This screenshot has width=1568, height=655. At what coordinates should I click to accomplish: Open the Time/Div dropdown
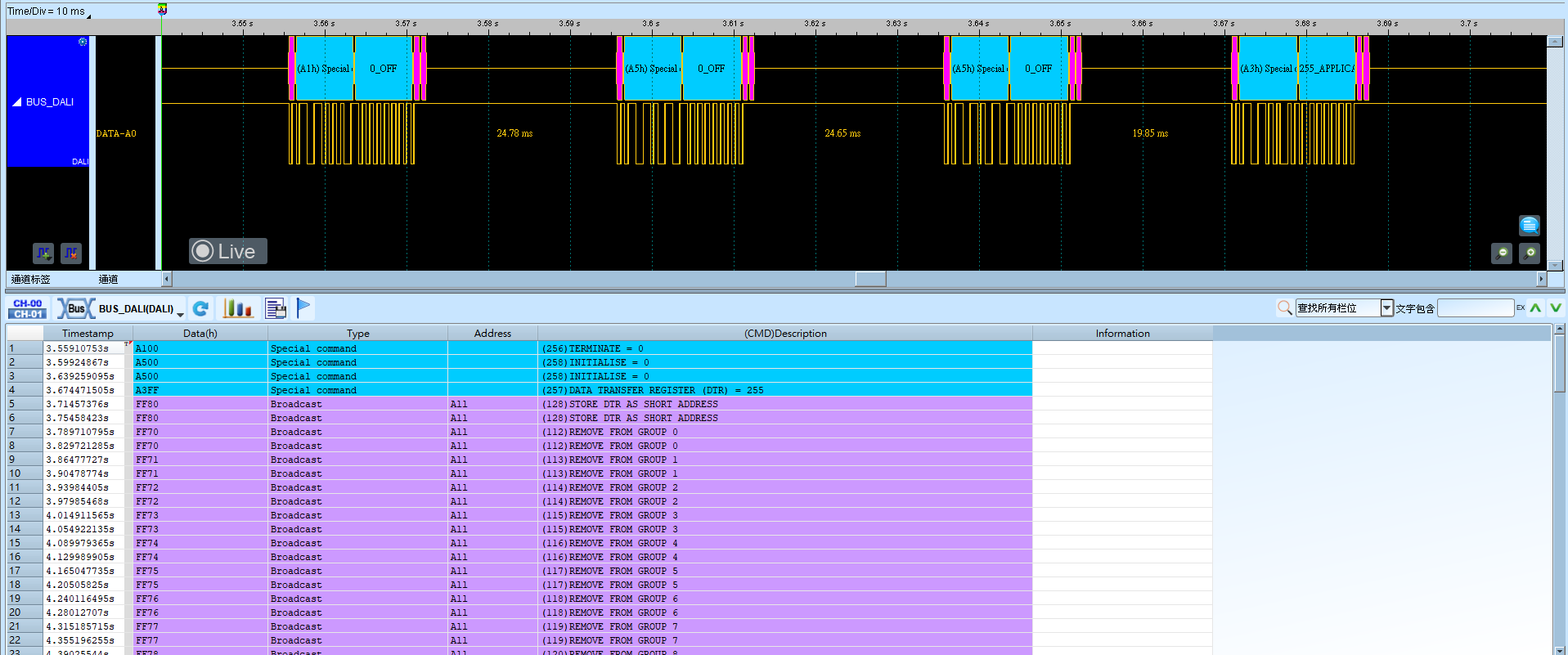88,15
